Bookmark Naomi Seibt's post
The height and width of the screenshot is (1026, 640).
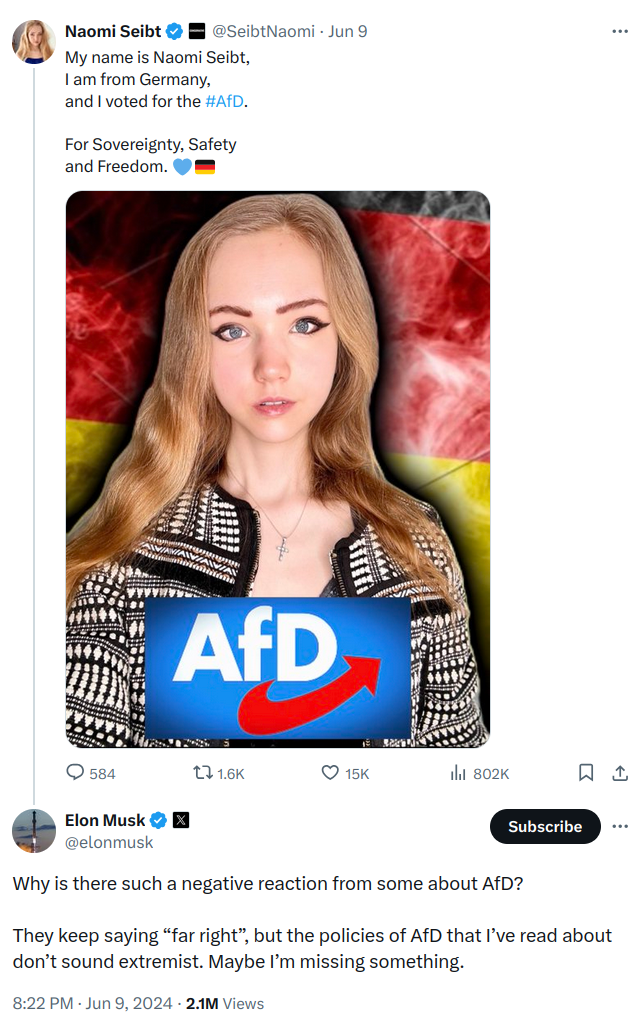(586, 773)
